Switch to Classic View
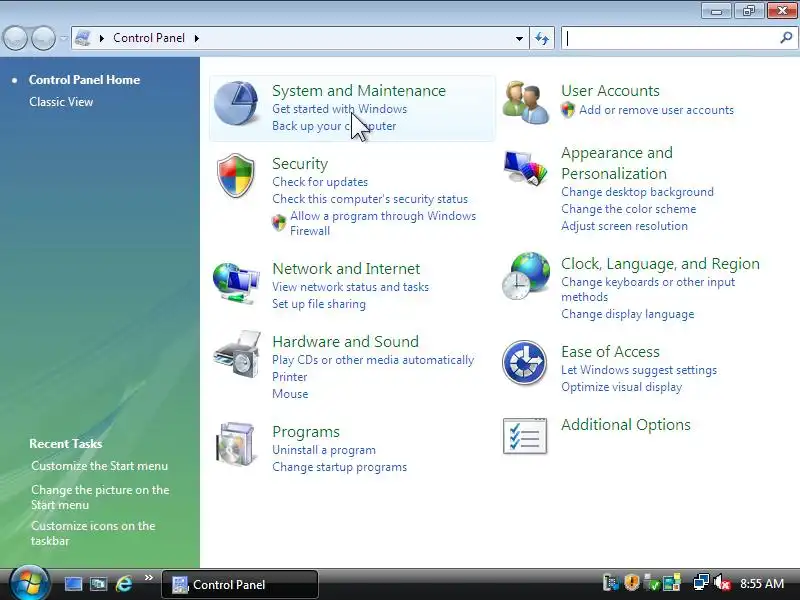Viewport: 800px width, 600px height. click(x=61, y=102)
